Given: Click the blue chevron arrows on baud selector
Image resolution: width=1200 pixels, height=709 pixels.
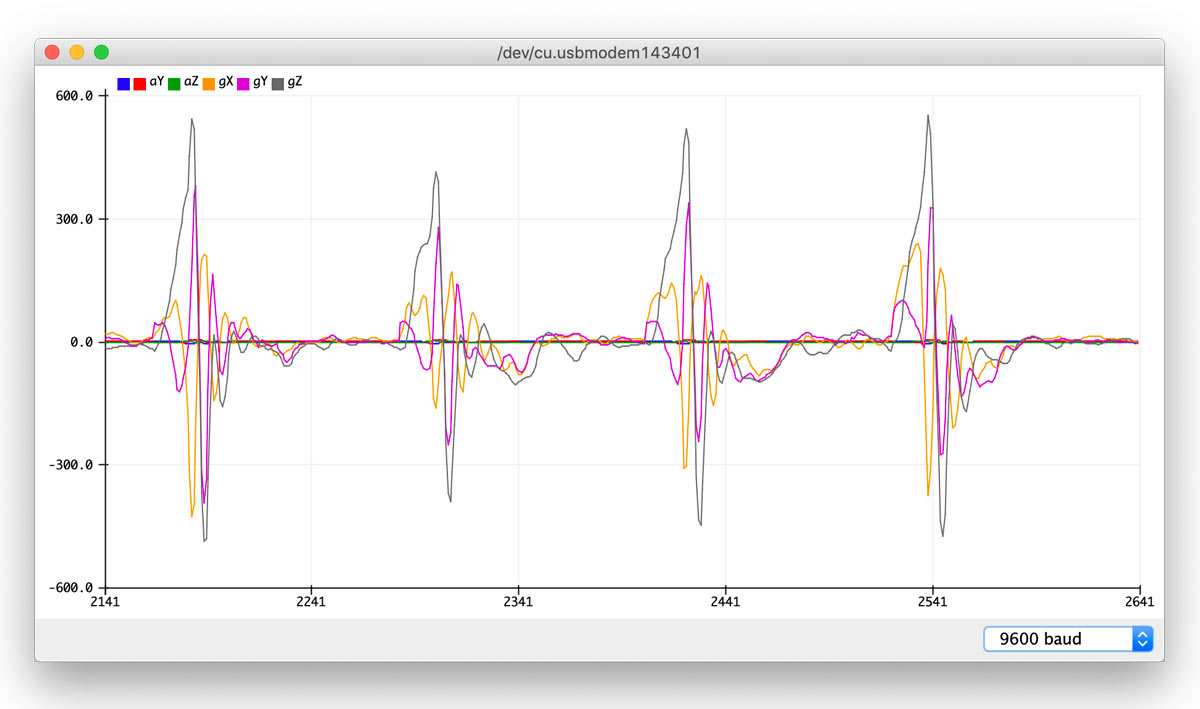Looking at the screenshot, I should click(1142, 639).
